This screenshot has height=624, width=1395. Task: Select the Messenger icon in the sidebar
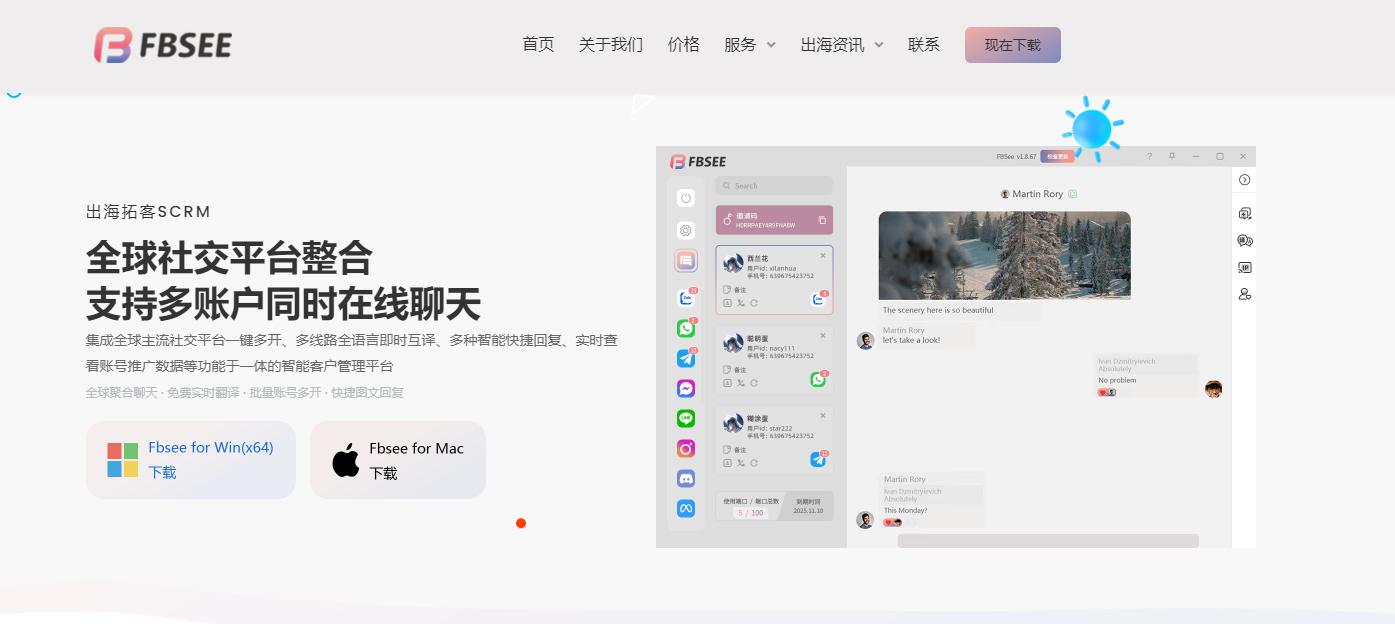[x=686, y=388]
